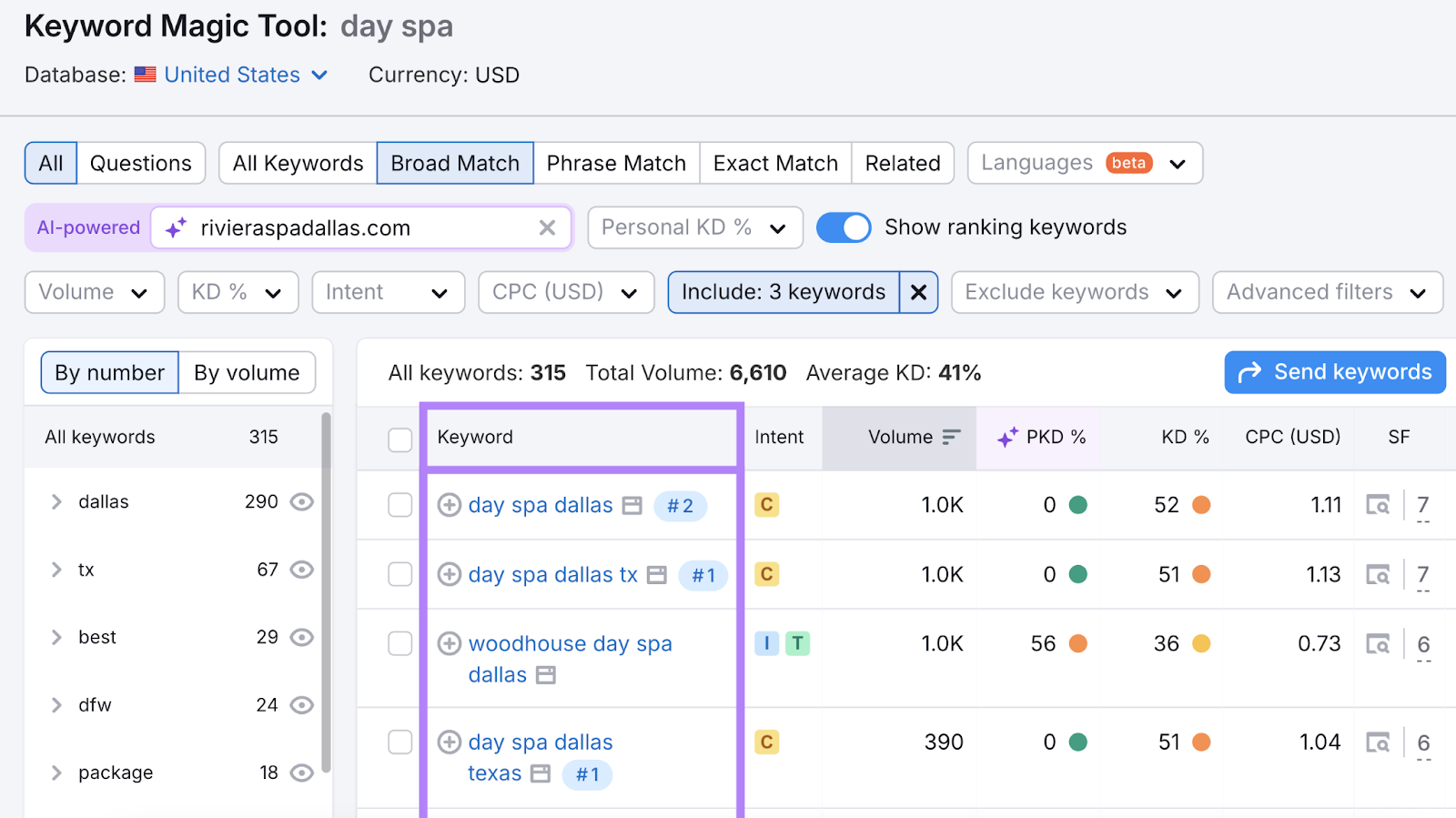1456x818 pixels.
Task: Expand the best keyword group
Action: pyautogui.click(x=56, y=638)
